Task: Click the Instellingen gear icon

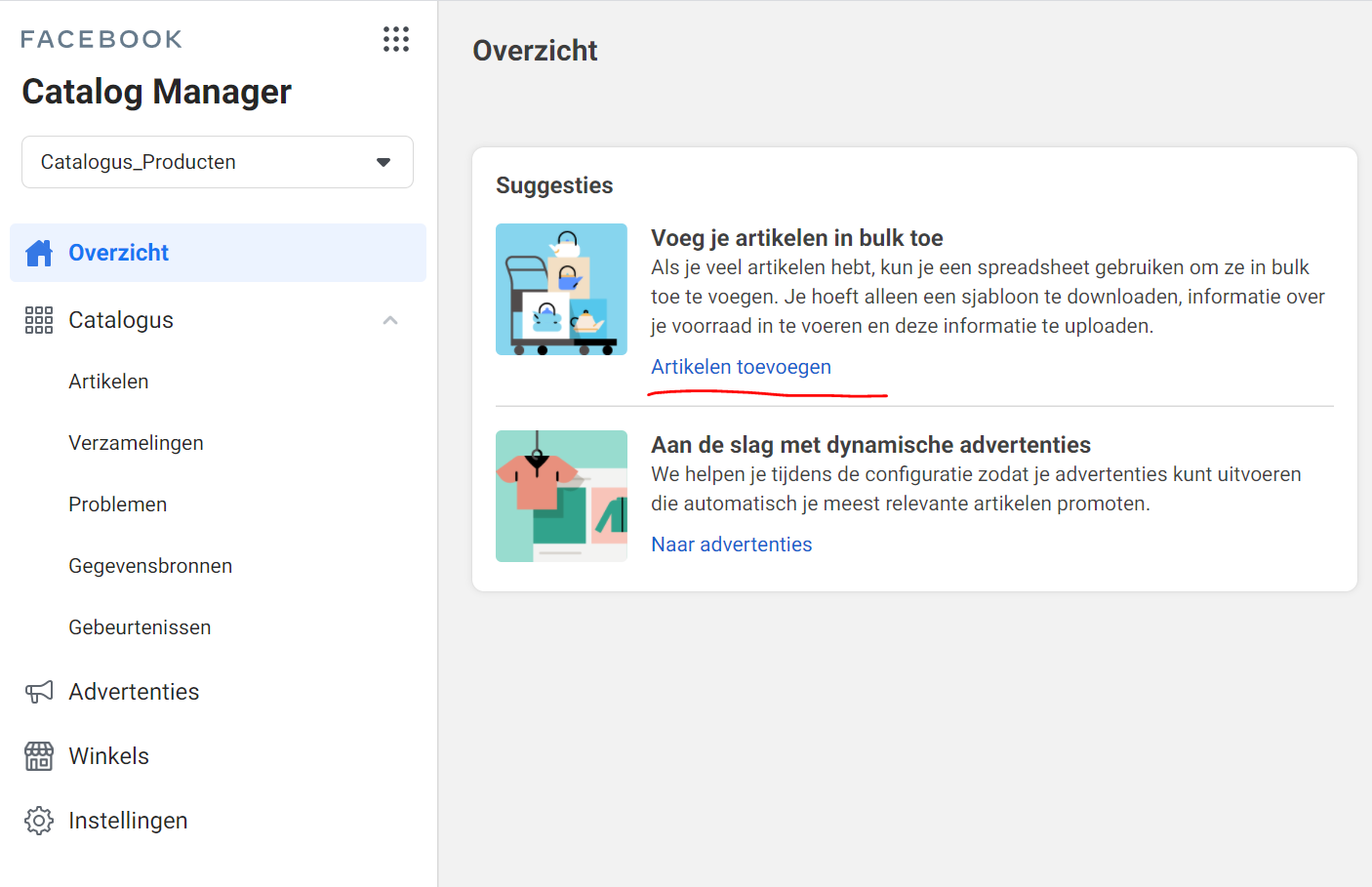Action: (39, 821)
